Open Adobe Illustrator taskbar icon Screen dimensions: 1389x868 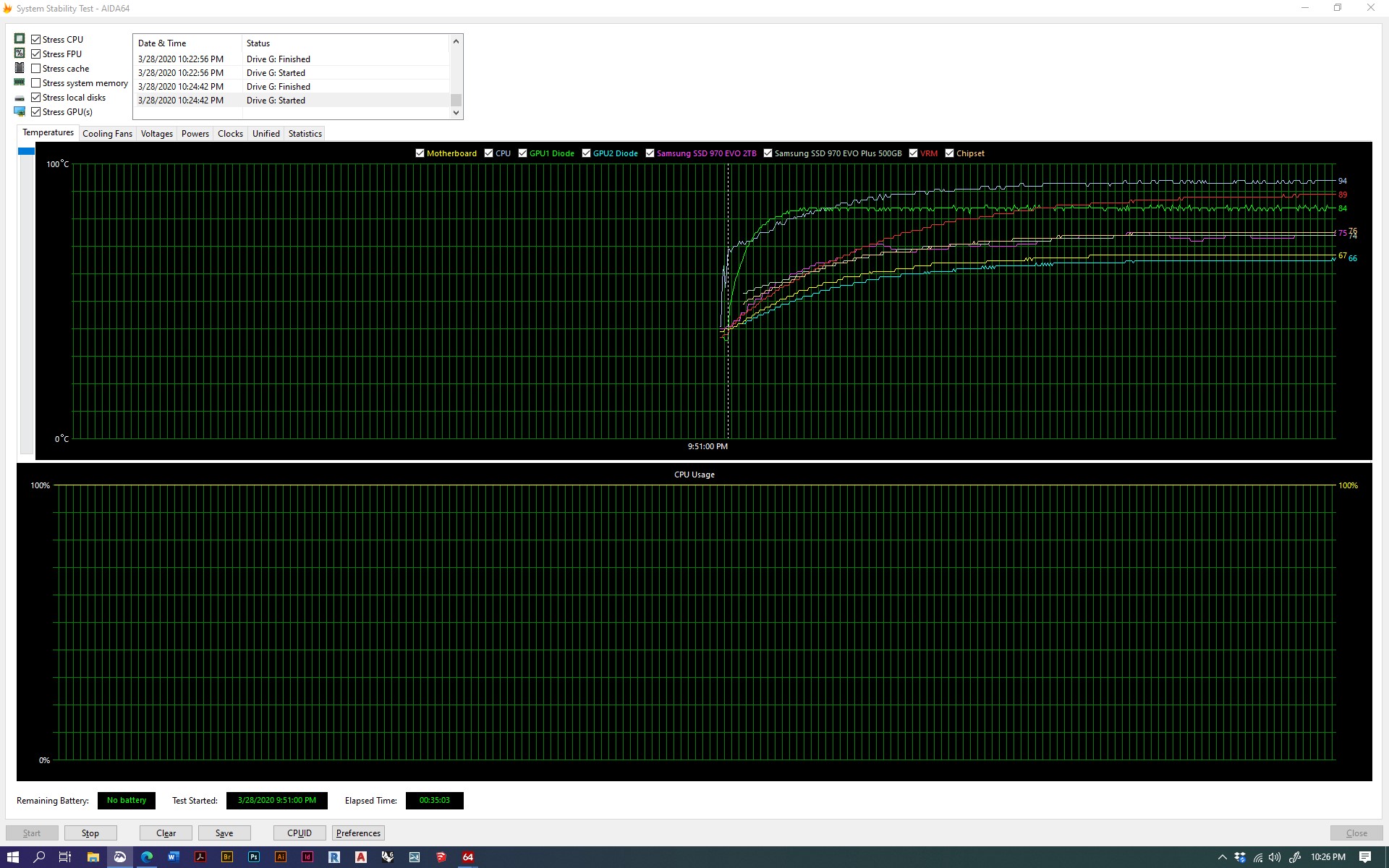[281, 857]
